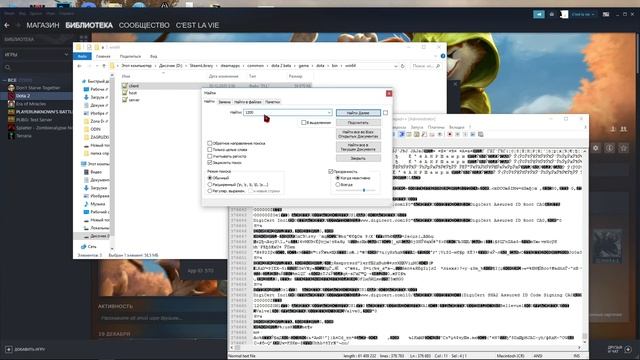Select Don't Starve Together in library
640x360 pixels.
click(38, 88)
